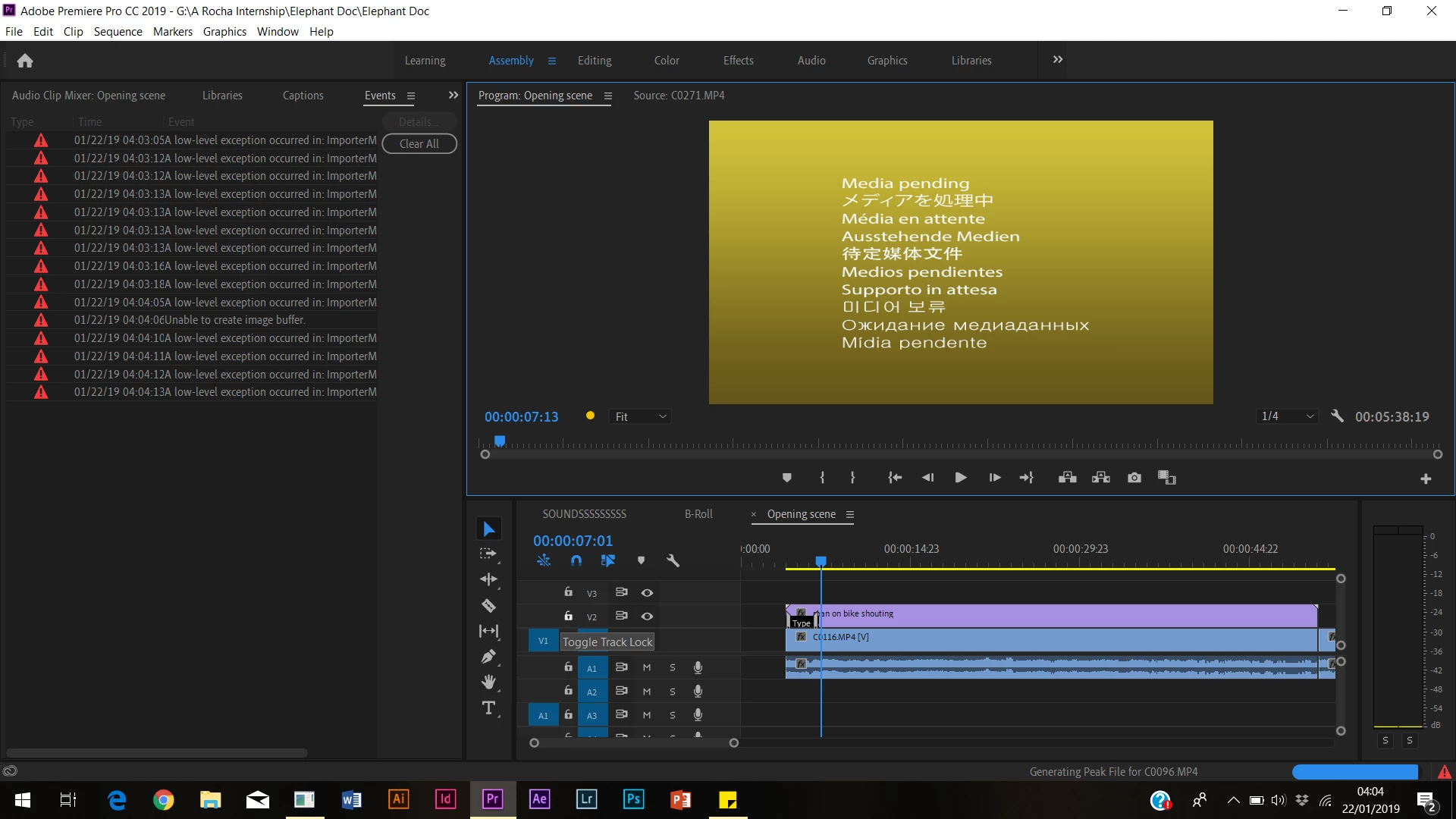
Task: Select the Type tool
Action: click(x=488, y=708)
